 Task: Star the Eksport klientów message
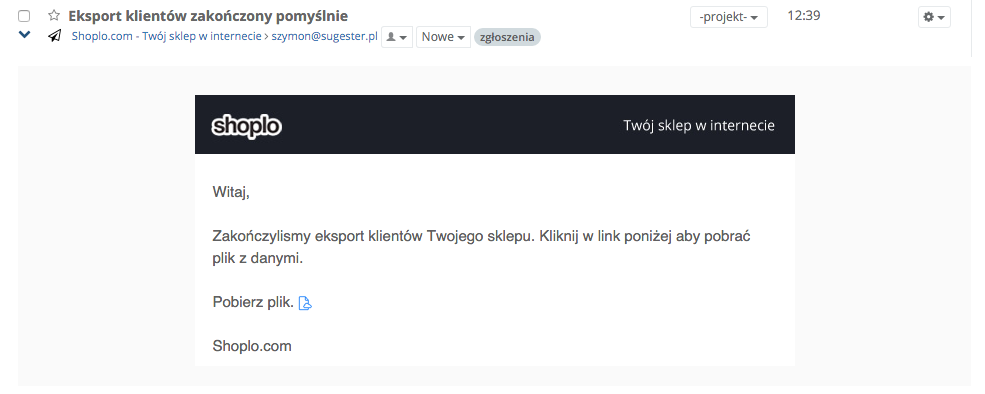[x=54, y=16]
